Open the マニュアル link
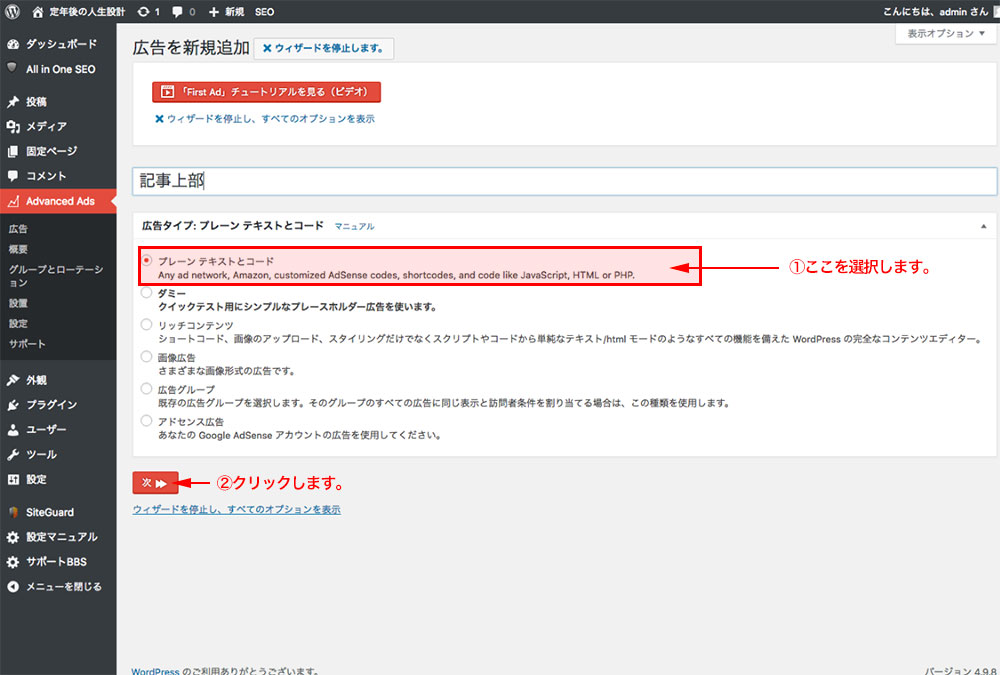 tap(355, 226)
